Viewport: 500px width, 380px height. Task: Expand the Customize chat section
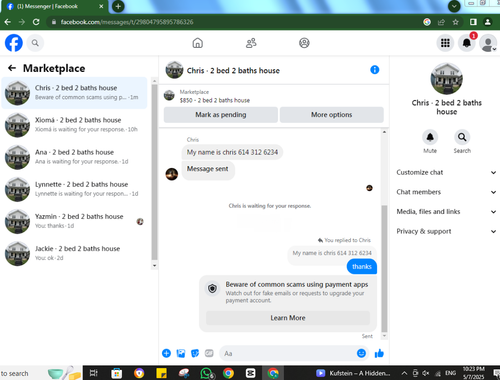coord(446,172)
